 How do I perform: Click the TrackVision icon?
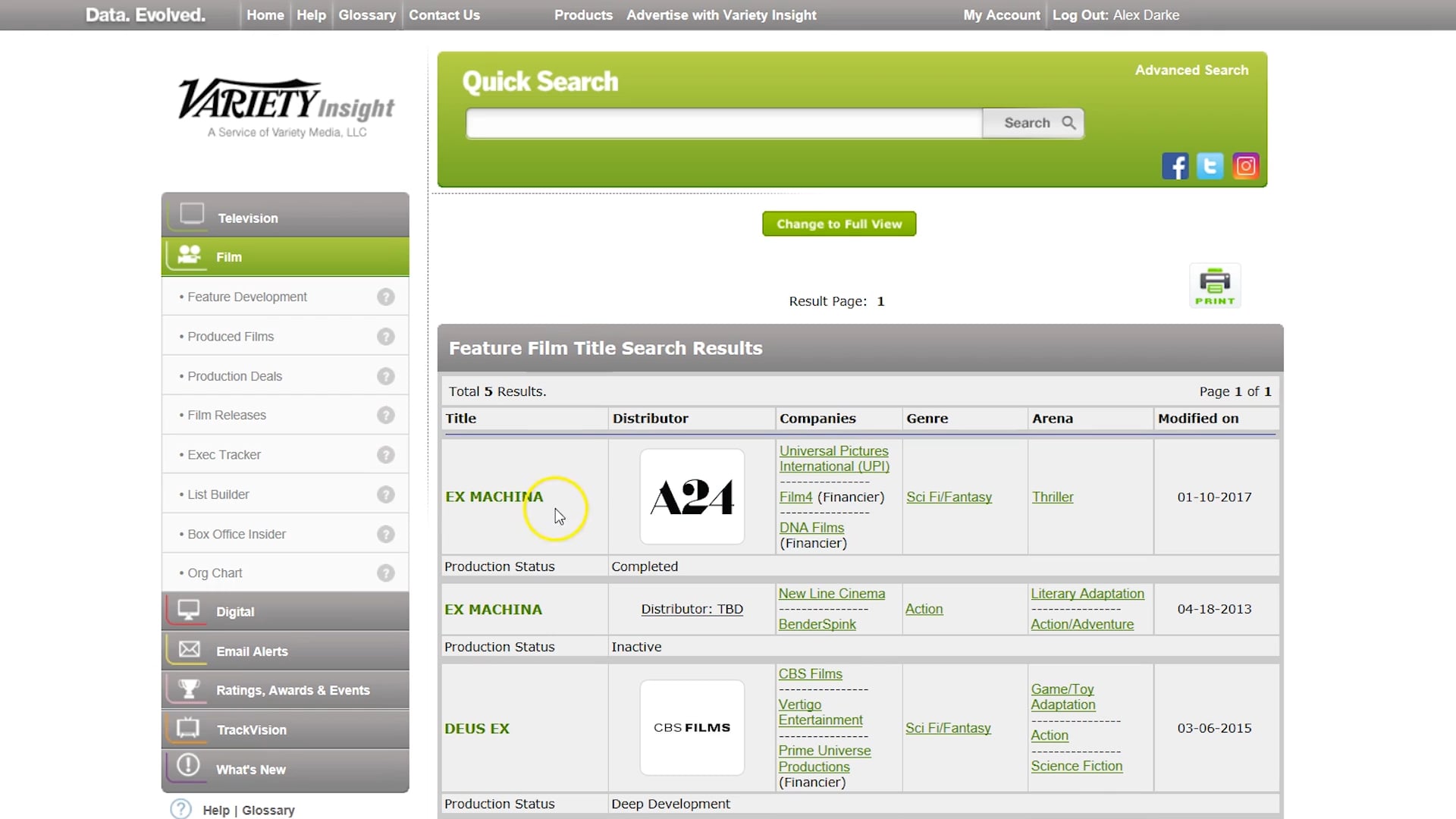click(187, 729)
